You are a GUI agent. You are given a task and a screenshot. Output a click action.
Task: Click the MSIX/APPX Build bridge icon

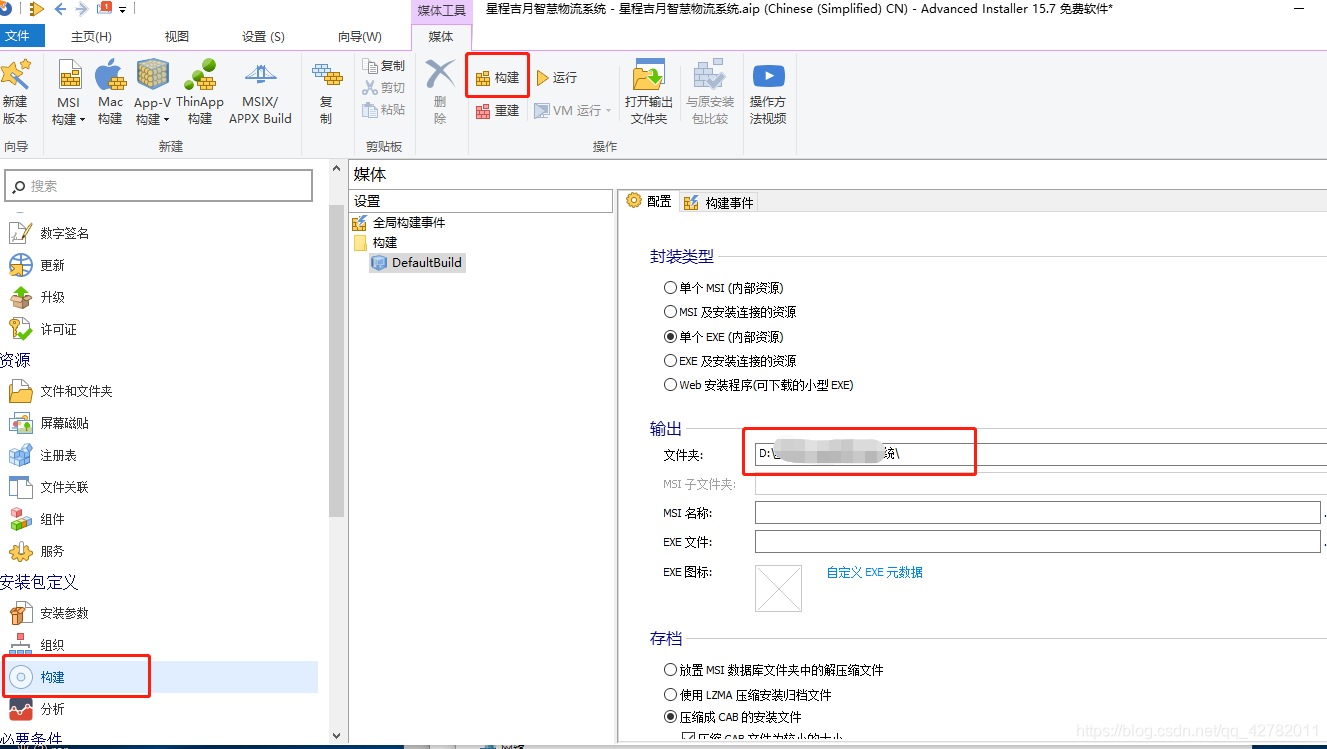click(260, 76)
